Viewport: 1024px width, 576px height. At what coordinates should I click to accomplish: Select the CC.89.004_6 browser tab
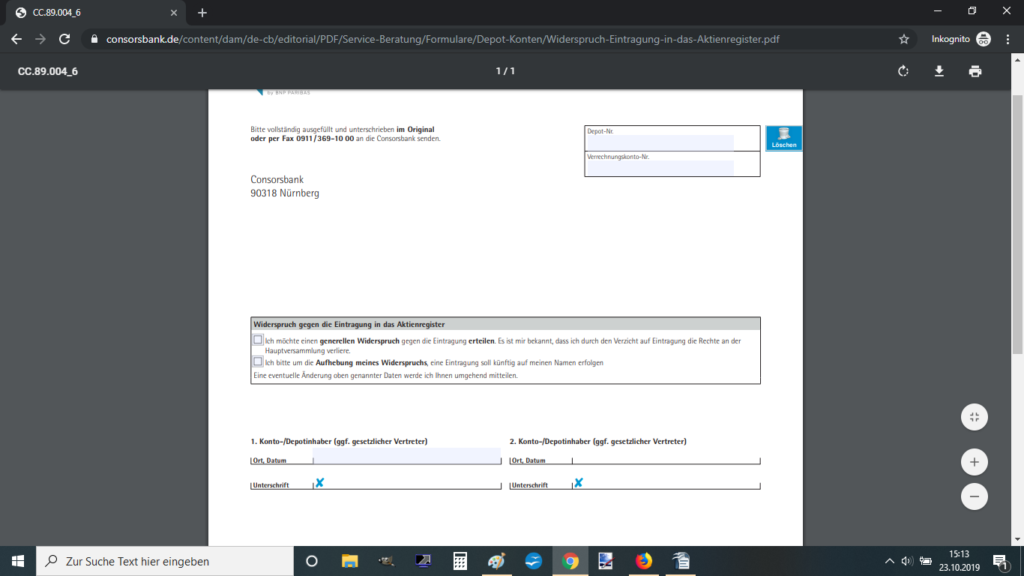(95, 12)
